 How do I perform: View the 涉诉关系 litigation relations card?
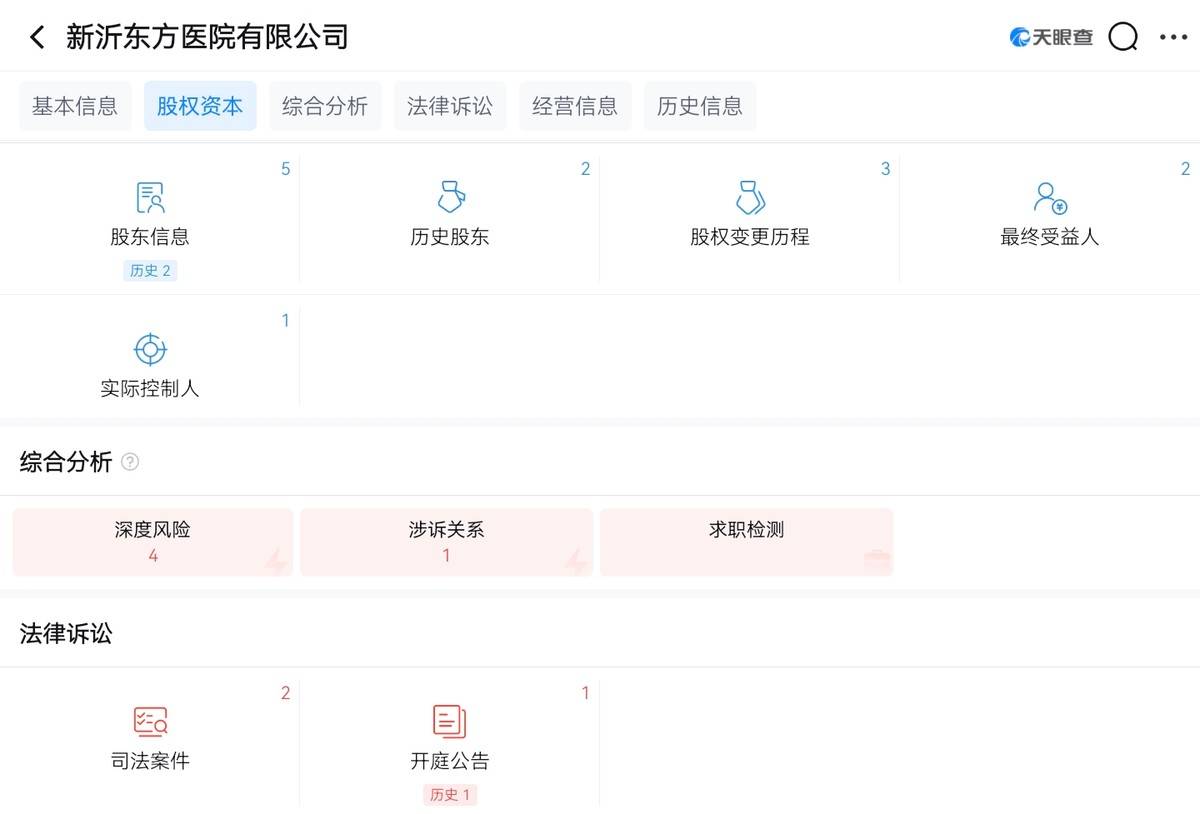[446, 541]
